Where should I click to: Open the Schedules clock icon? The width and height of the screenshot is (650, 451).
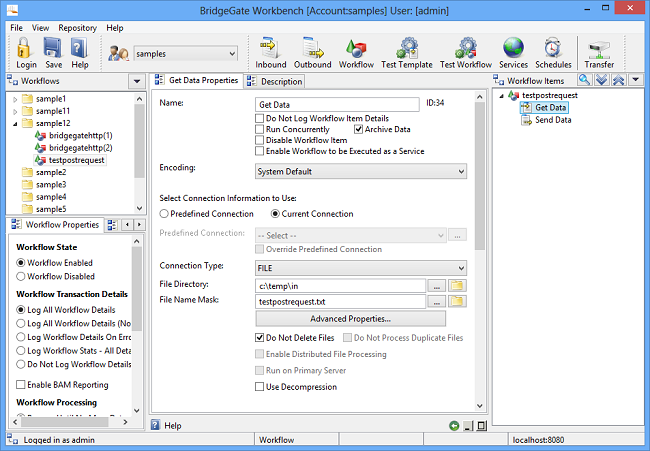click(x=553, y=50)
